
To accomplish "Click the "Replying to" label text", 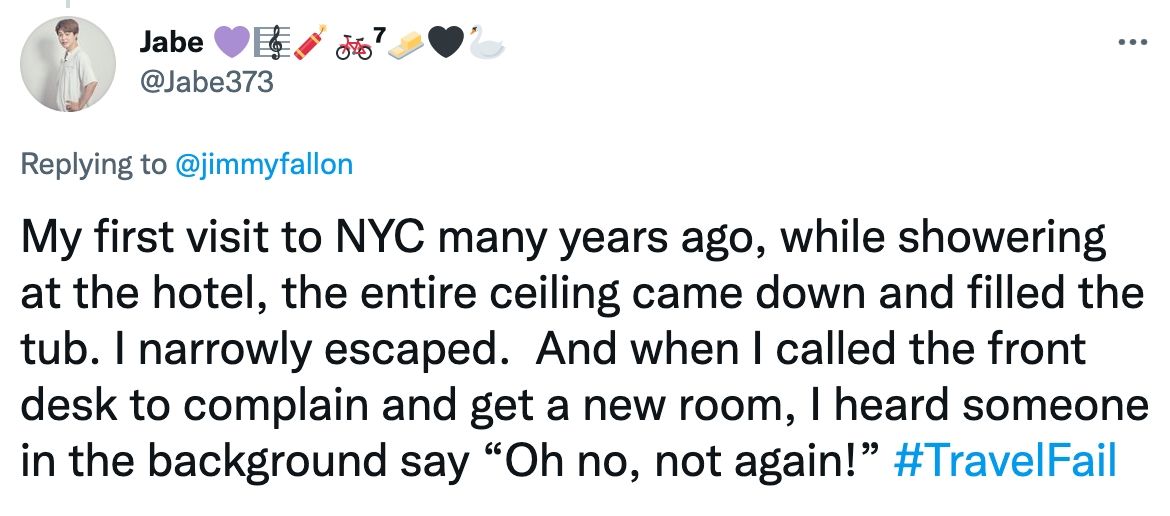I will pos(94,164).
